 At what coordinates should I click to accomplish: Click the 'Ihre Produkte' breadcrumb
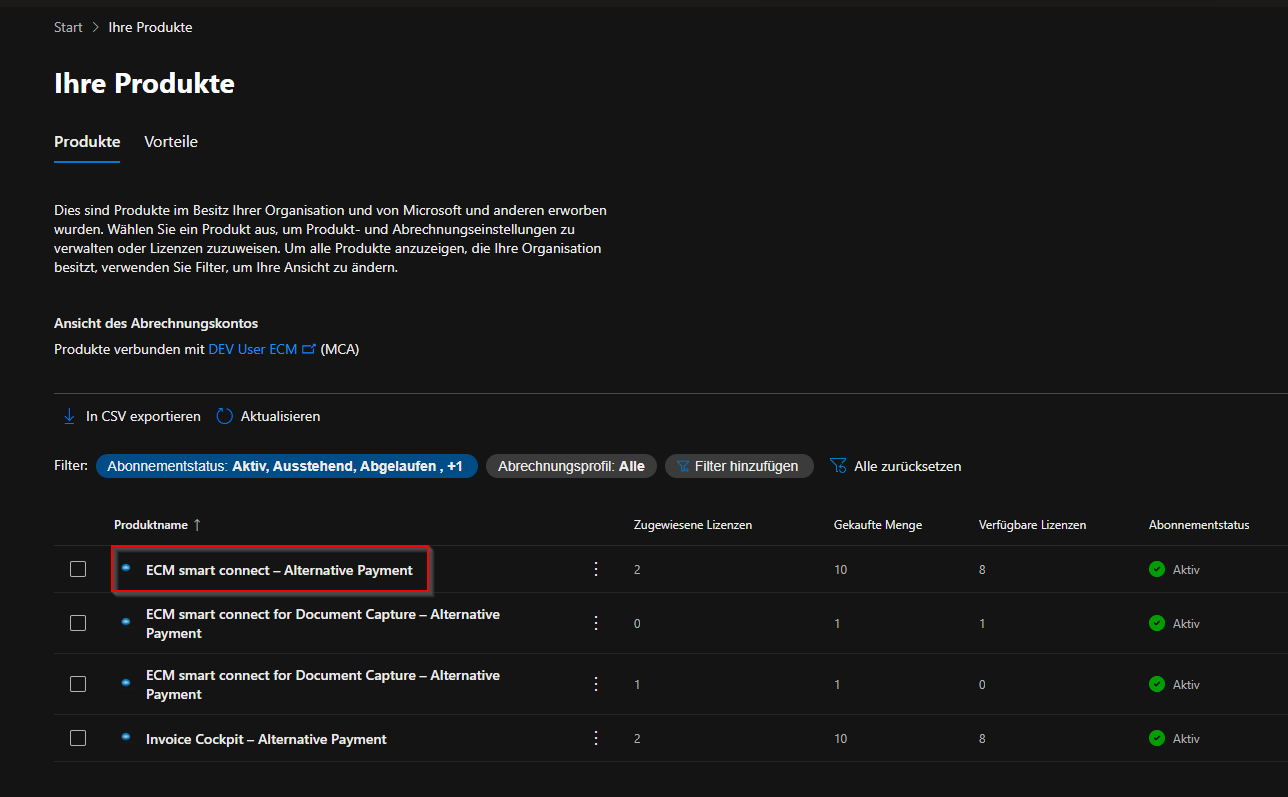point(150,27)
